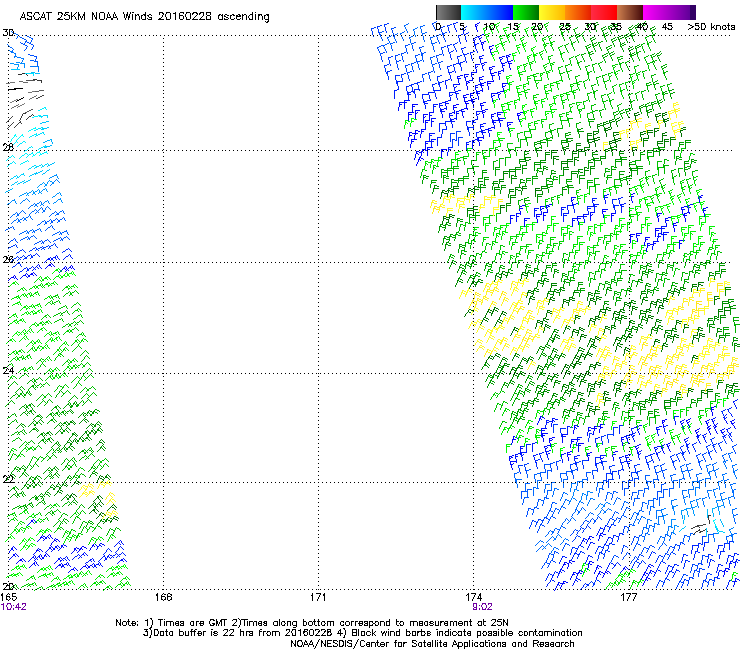
Task: Click the ASCAT 25KM NOAA Winds title
Action: pos(144,17)
